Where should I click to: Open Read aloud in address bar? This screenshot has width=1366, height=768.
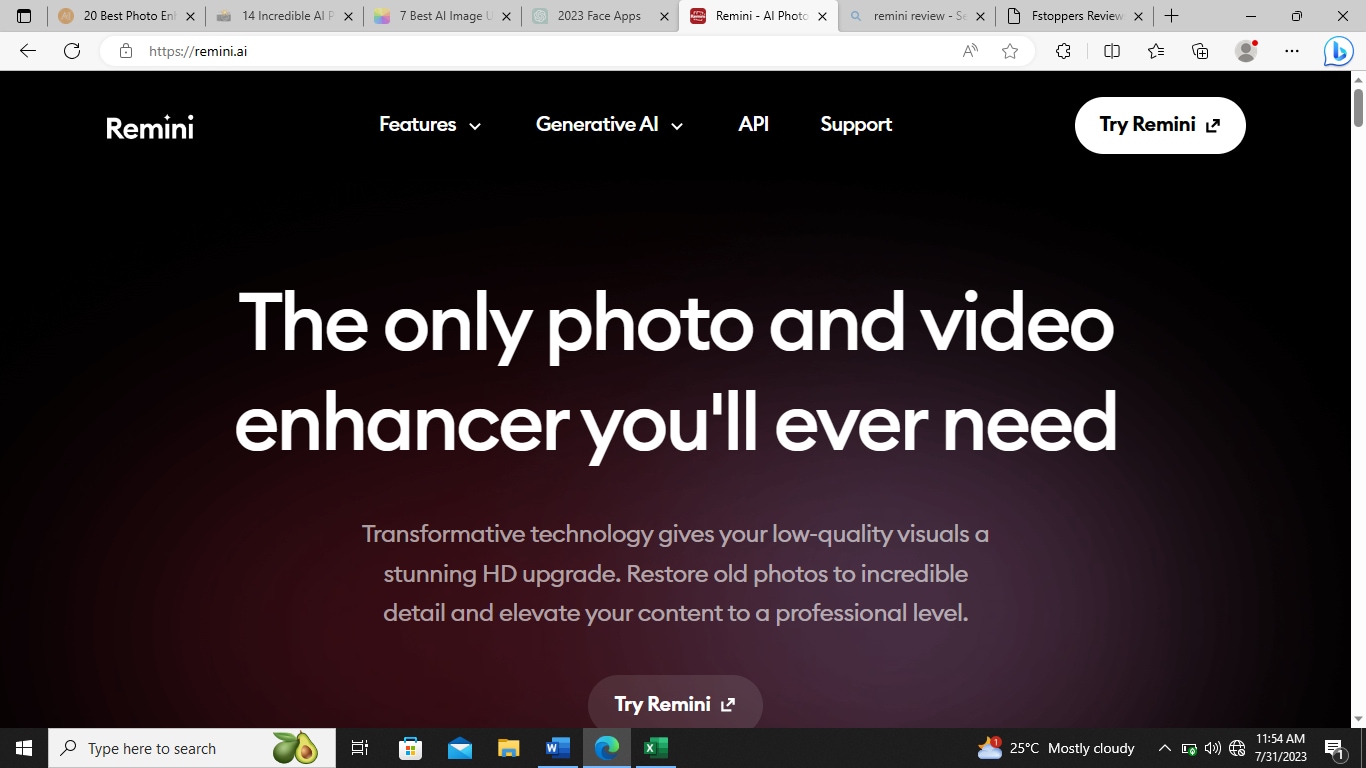click(x=970, y=51)
